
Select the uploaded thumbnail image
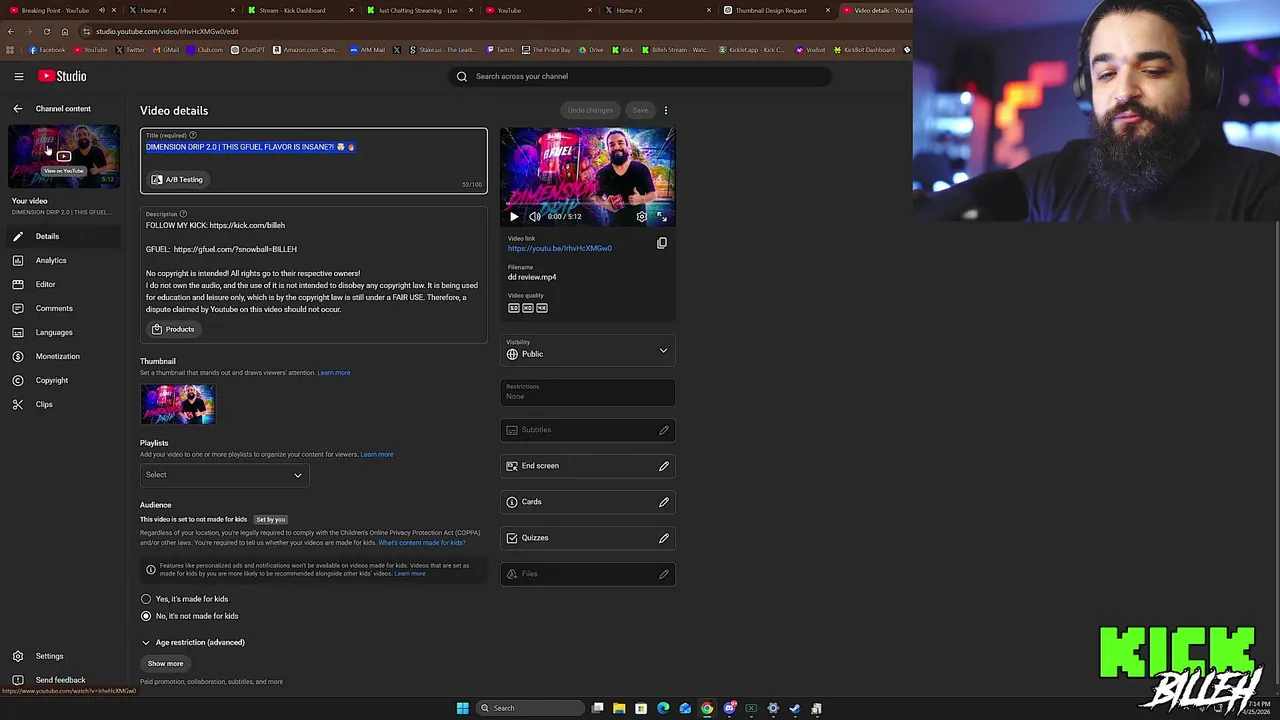point(178,405)
